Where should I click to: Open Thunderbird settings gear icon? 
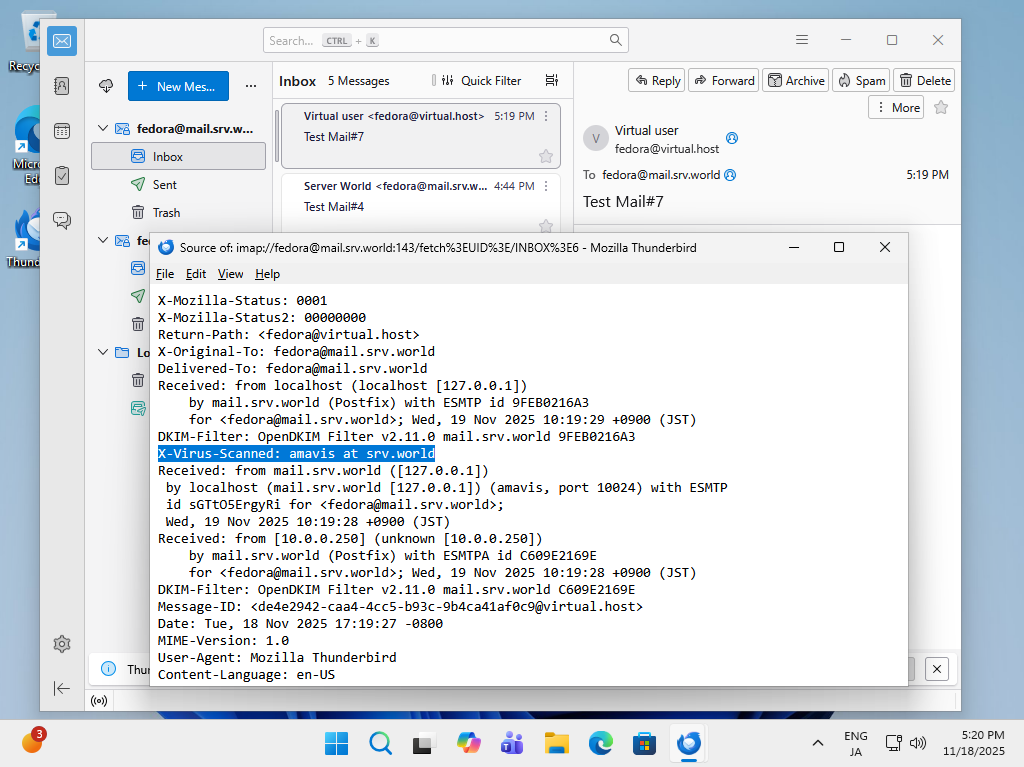coord(62,644)
